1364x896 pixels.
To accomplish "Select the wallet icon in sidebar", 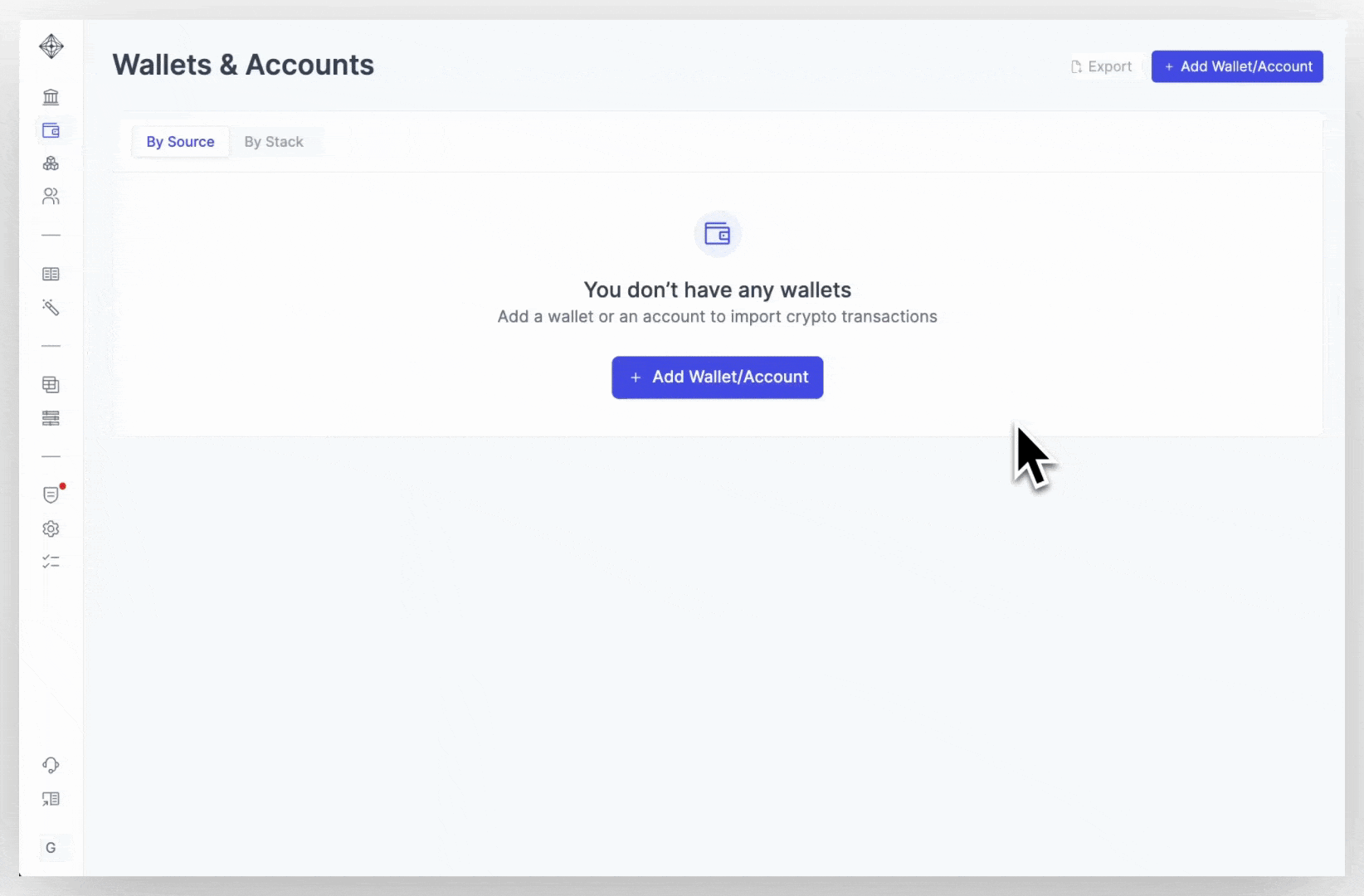I will coord(51,130).
